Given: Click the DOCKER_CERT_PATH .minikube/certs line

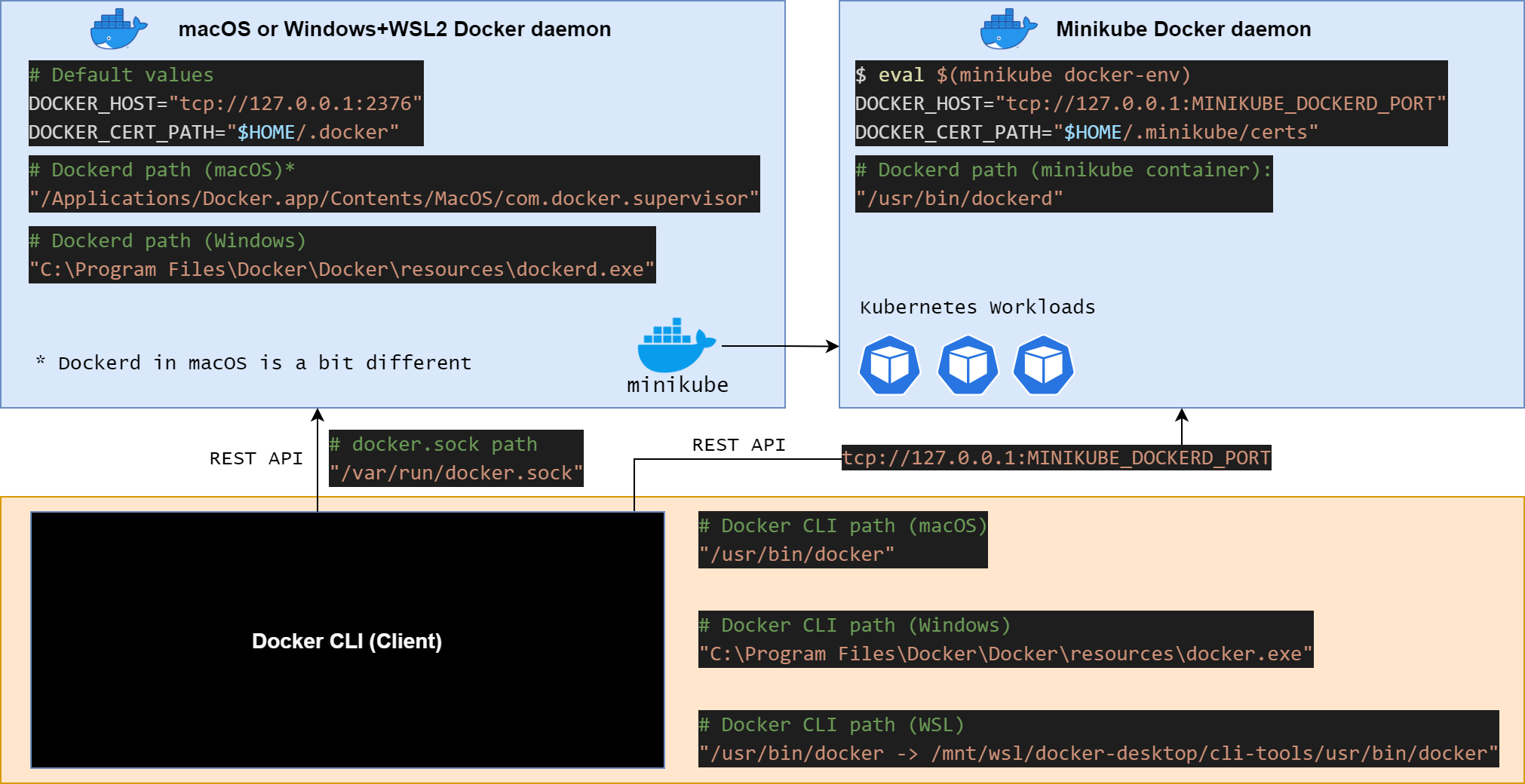Looking at the screenshot, I should 1087,132.
